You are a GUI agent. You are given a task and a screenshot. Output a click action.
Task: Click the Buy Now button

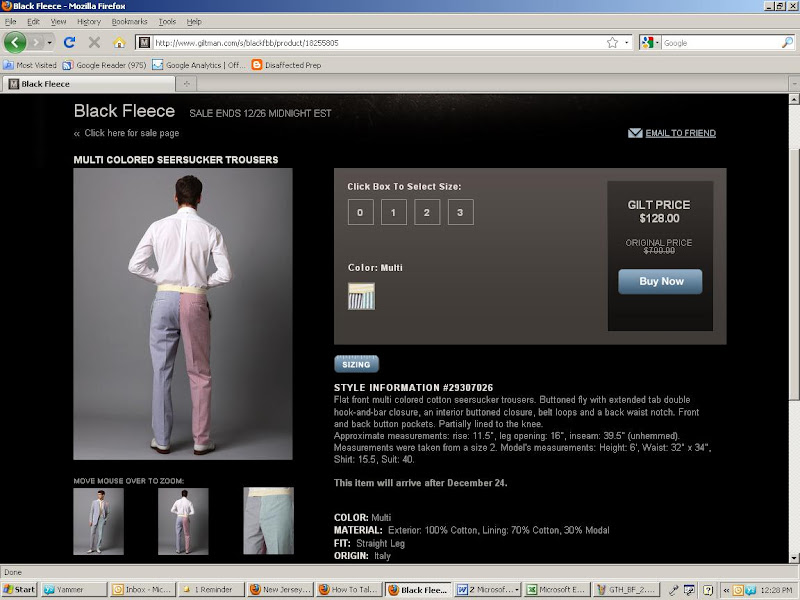[660, 282]
